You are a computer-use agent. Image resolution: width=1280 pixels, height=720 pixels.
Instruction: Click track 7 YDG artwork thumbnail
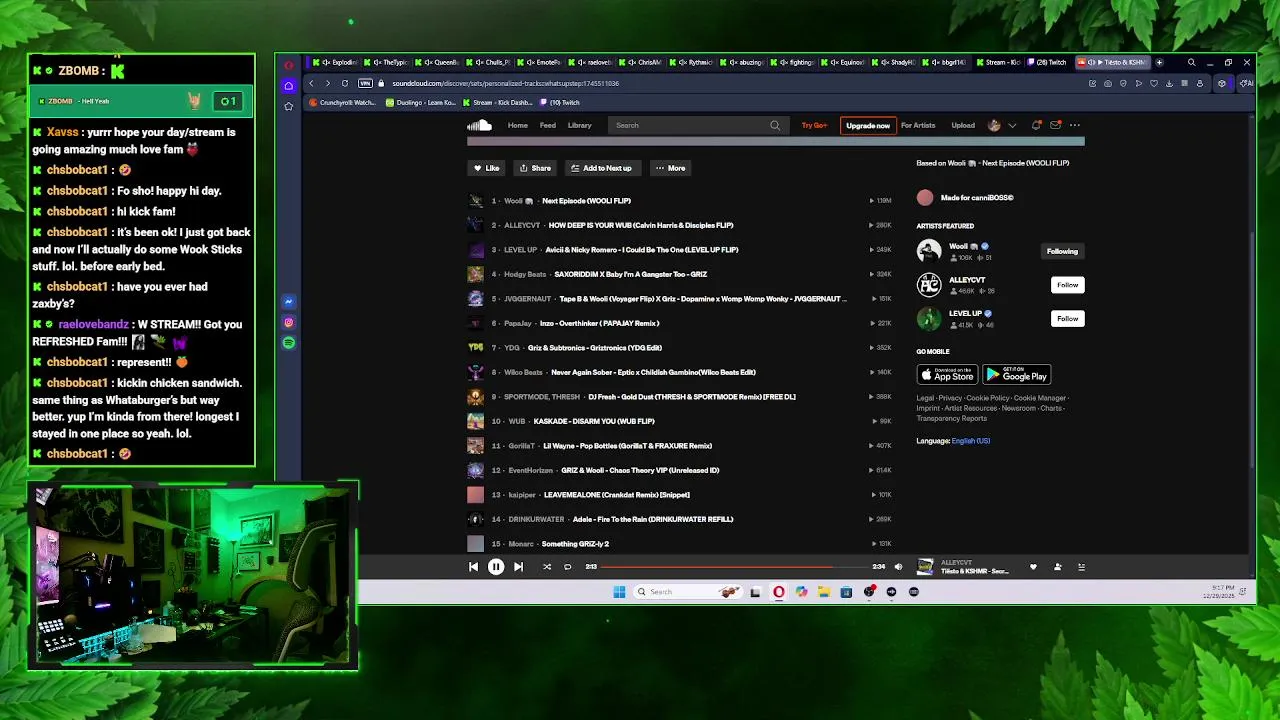coord(475,347)
